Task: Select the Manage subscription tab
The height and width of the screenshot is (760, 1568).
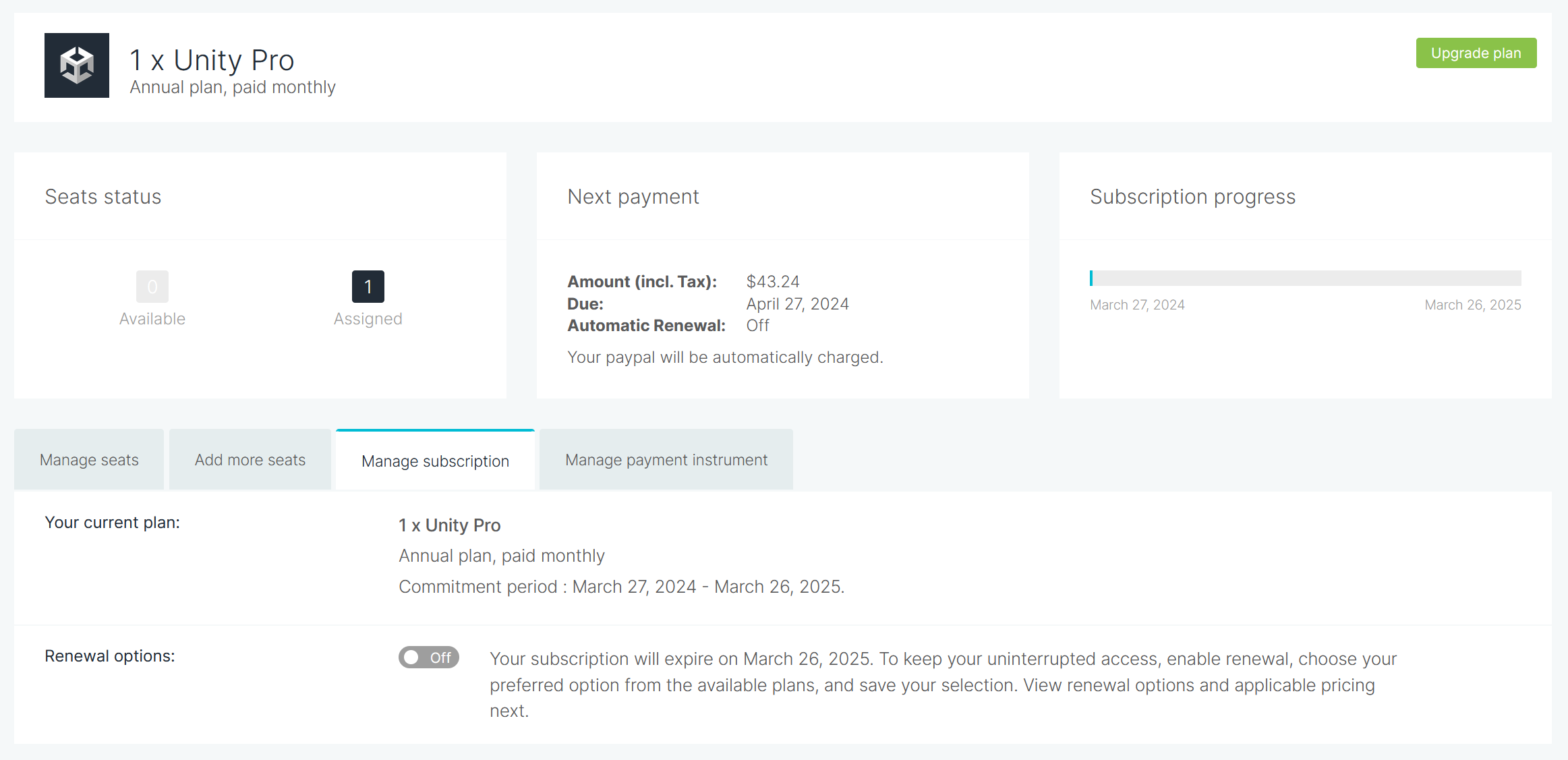Action: point(435,461)
